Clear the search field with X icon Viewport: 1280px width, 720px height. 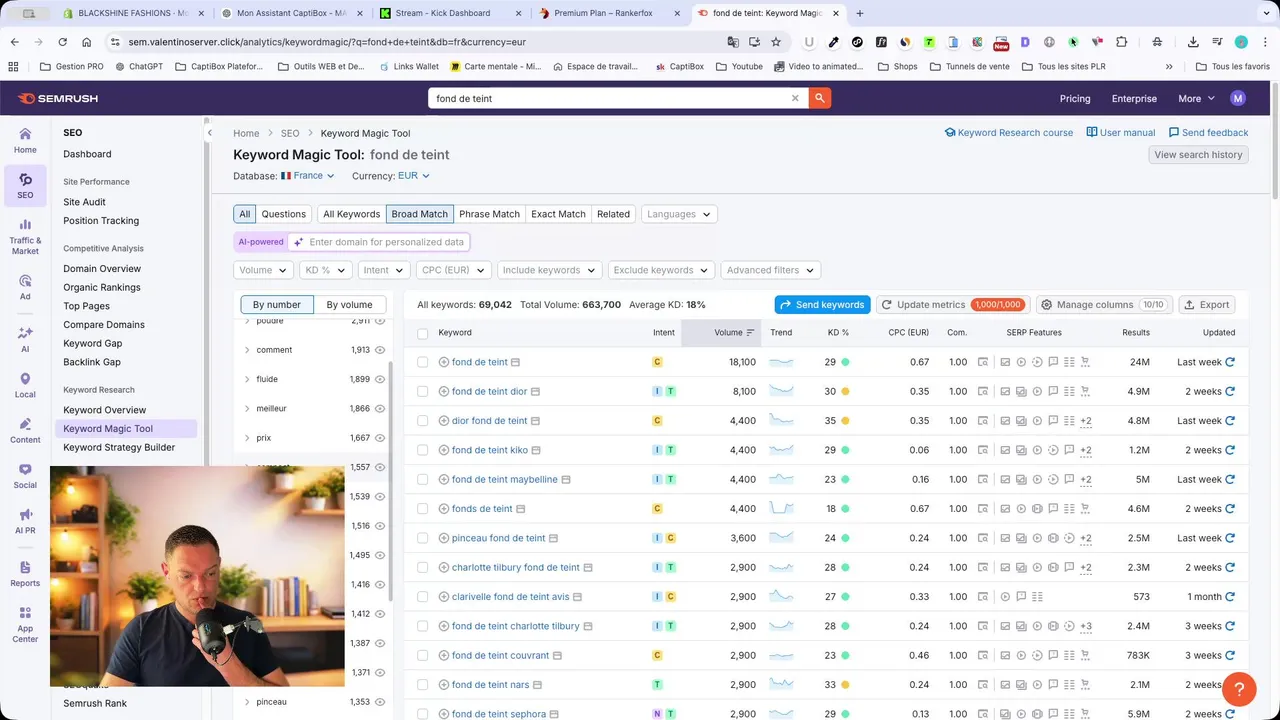point(795,98)
